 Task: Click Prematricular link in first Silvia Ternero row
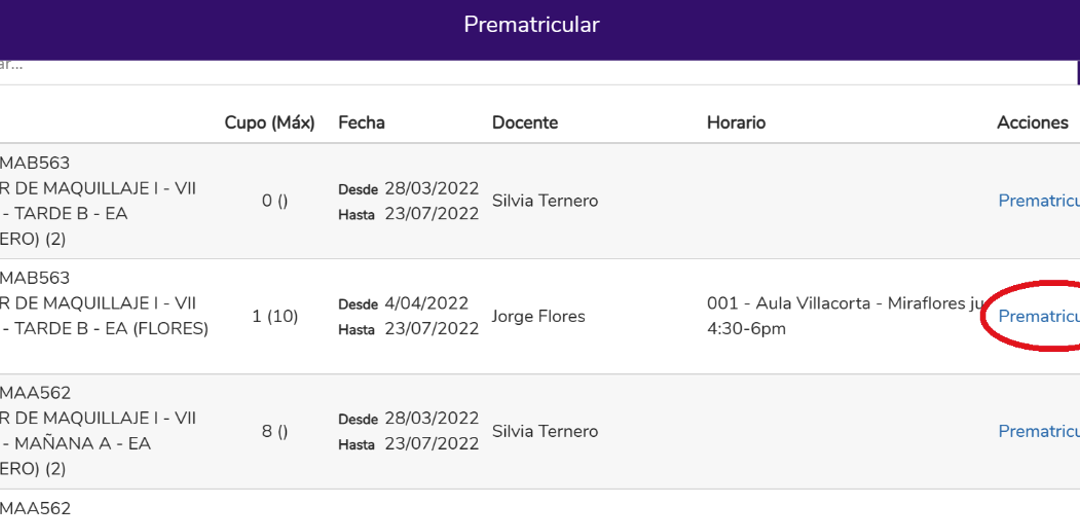point(1039,201)
